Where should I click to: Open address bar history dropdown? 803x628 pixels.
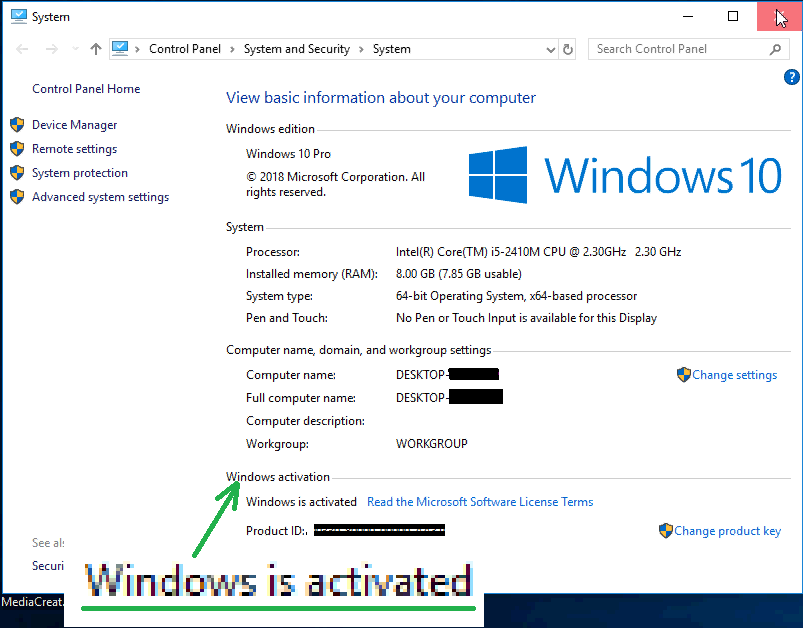(551, 50)
